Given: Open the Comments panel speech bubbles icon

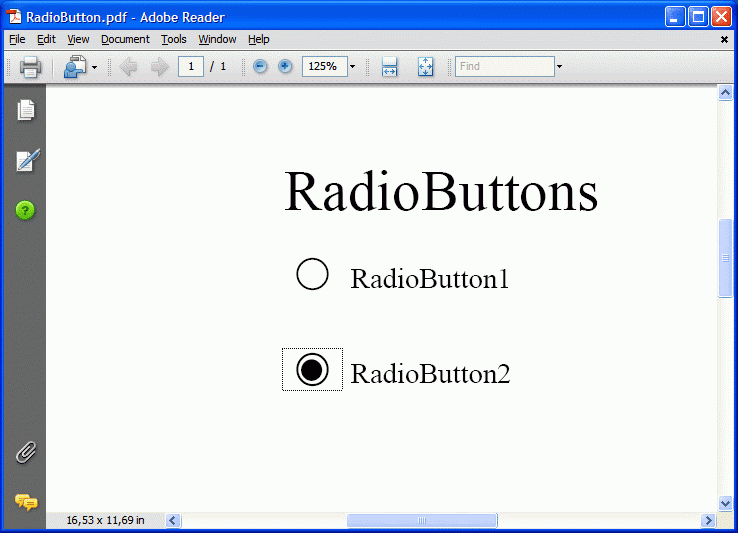Looking at the screenshot, I should (26, 502).
